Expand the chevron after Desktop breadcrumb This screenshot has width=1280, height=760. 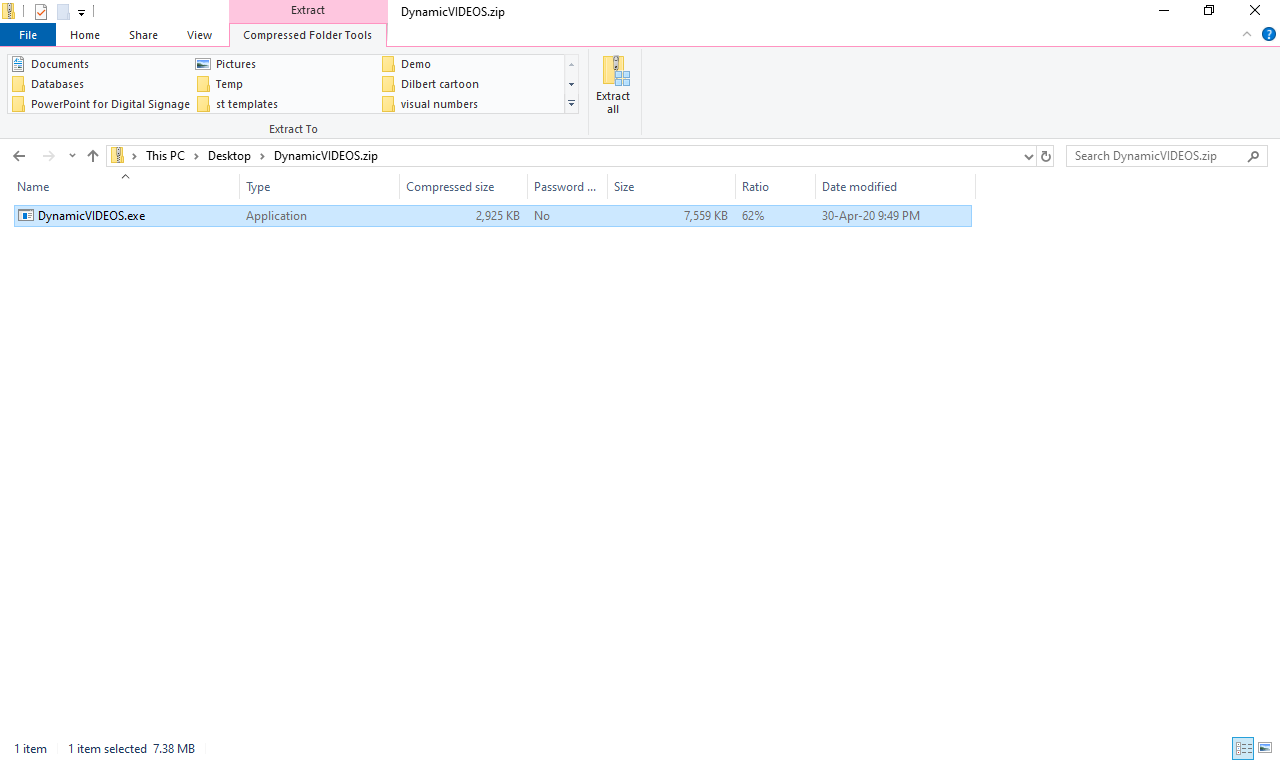click(262, 156)
